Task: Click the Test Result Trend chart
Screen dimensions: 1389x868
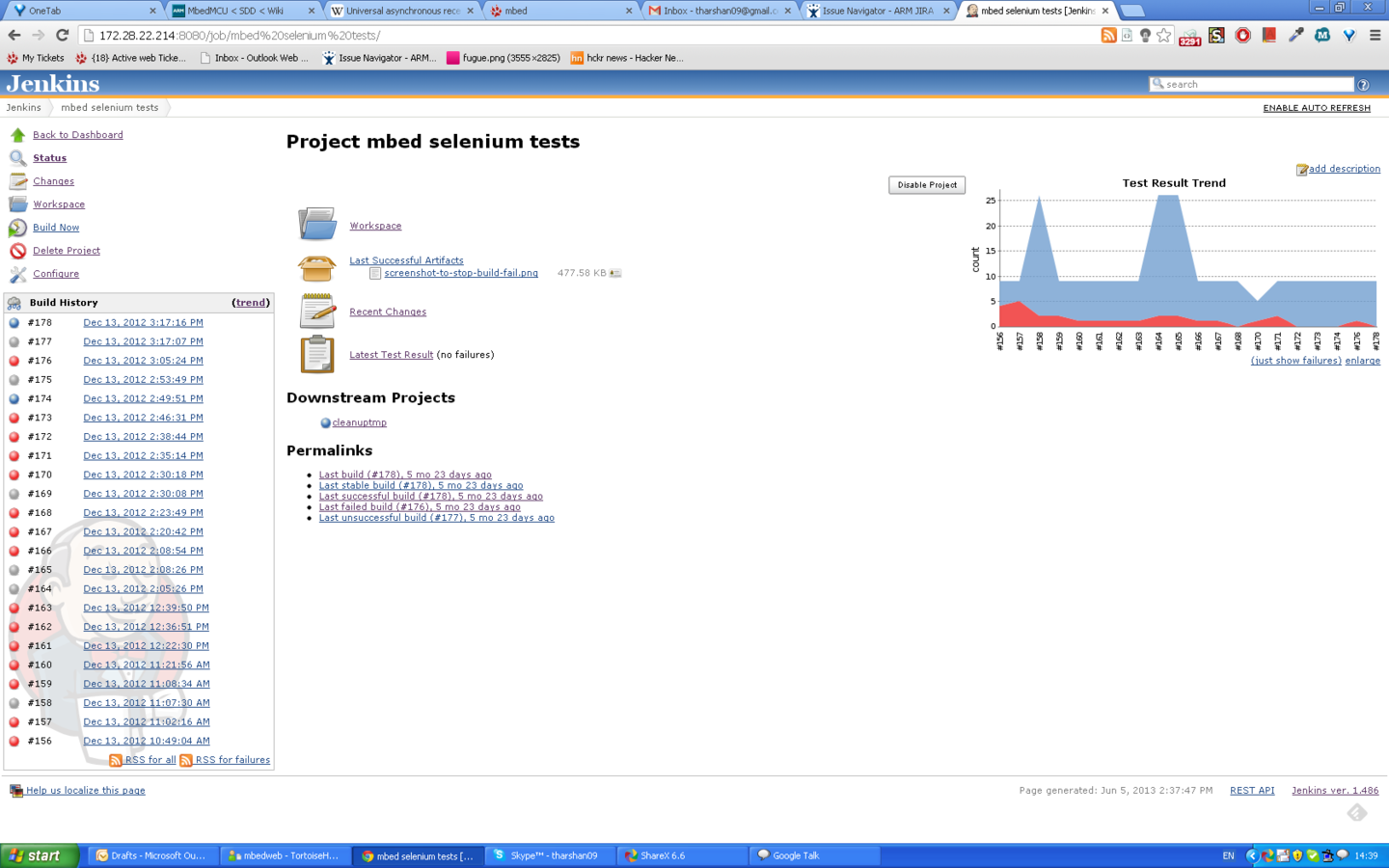Action: 1175,264
